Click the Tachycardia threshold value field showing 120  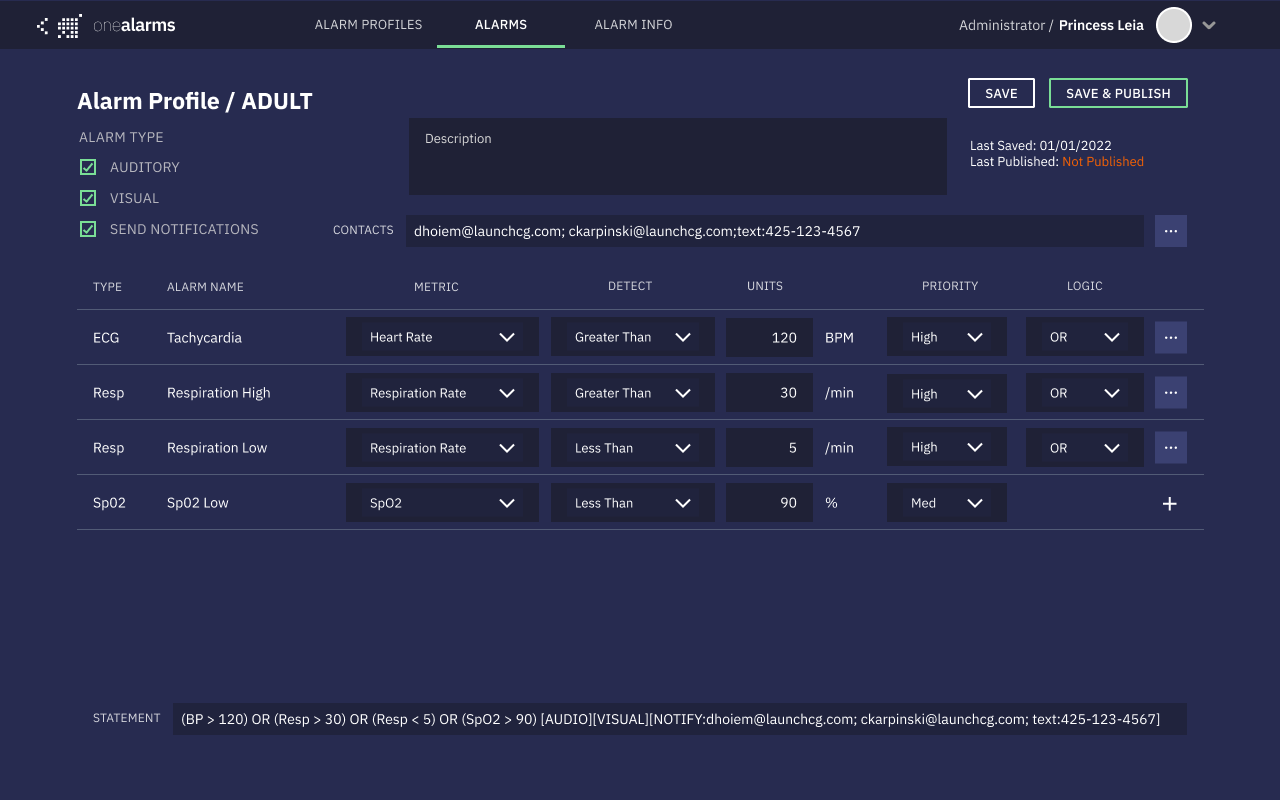click(x=768, y=337)
